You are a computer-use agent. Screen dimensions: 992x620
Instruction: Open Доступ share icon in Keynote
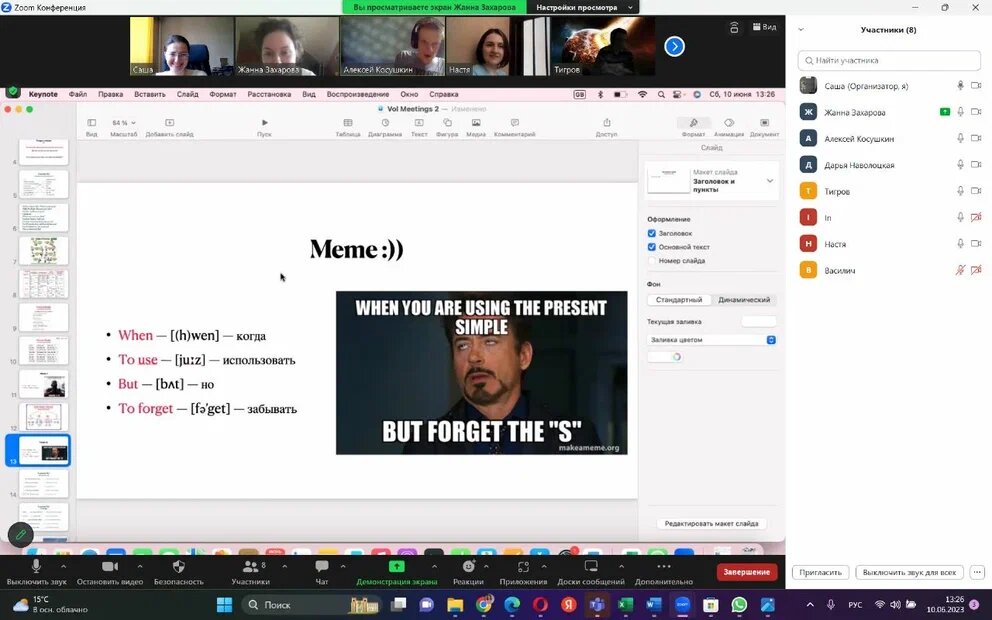tap(606, 123)
